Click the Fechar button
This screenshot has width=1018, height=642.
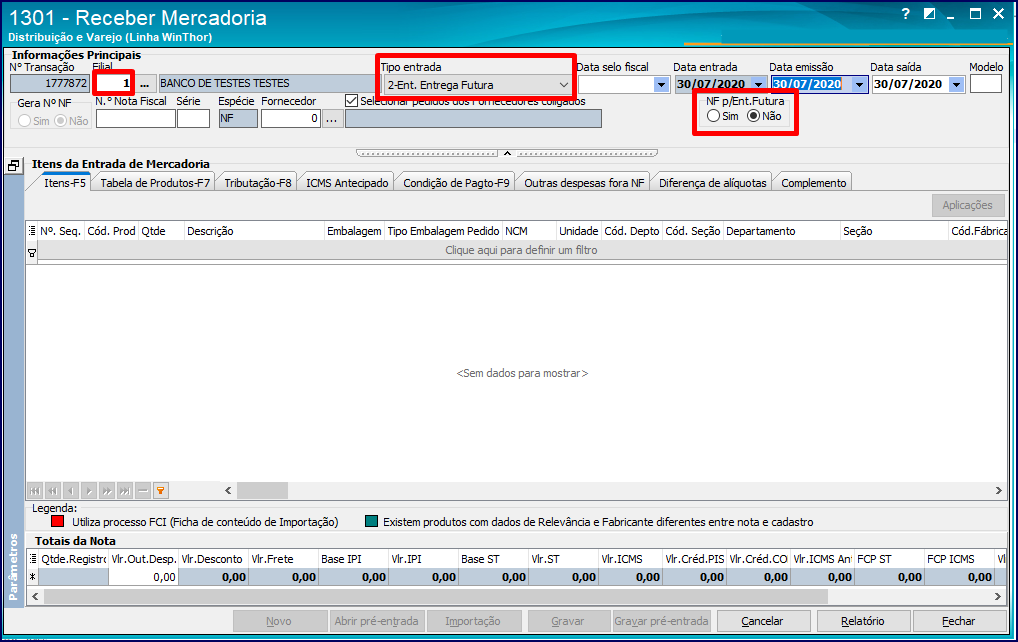click(x=959, y=621)
